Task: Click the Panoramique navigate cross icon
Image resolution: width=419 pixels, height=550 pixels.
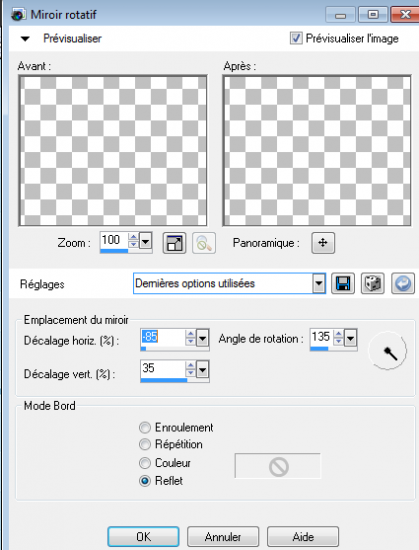Action: click(x=323, y=243)
